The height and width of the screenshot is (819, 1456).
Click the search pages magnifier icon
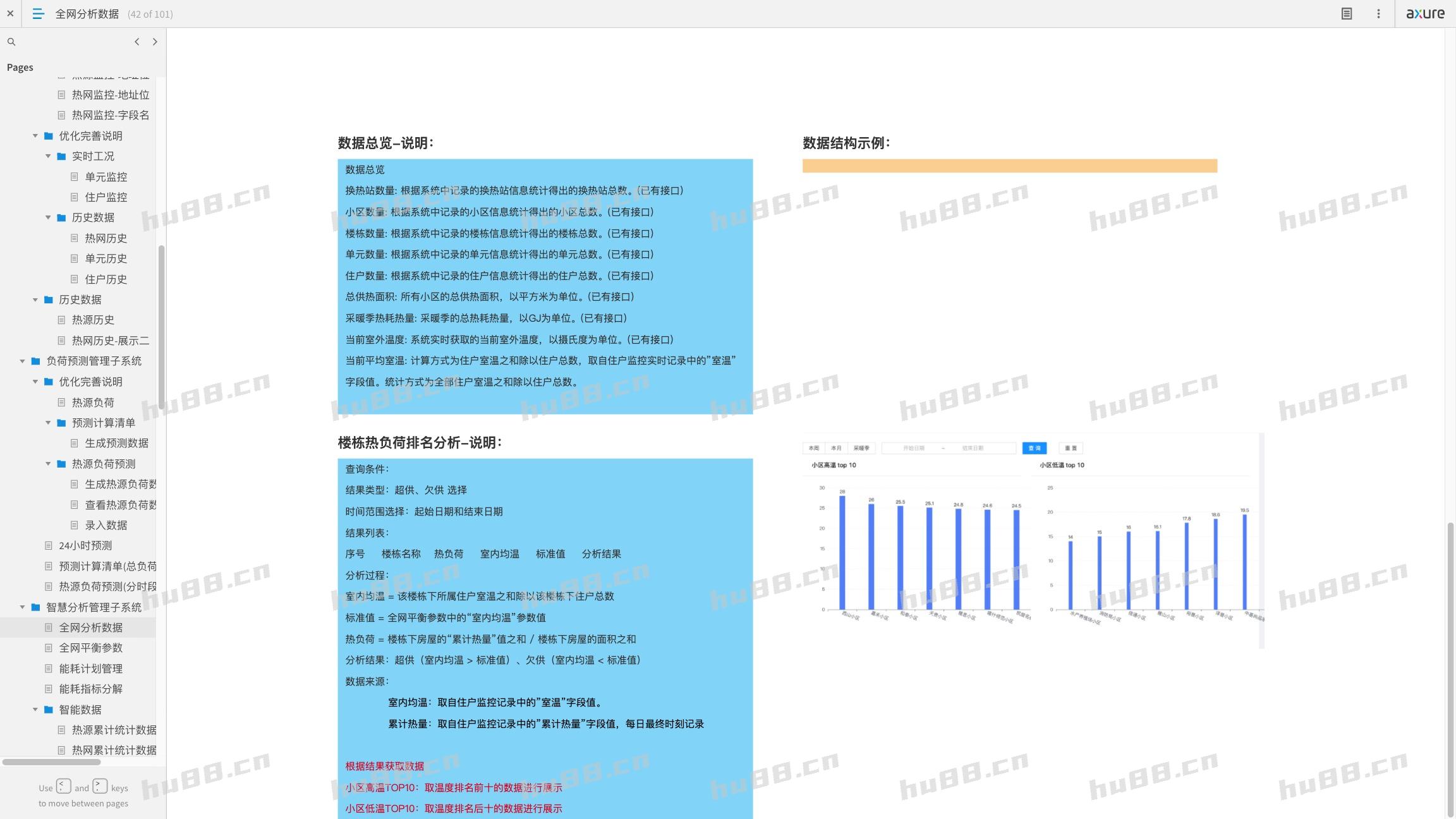11,42
